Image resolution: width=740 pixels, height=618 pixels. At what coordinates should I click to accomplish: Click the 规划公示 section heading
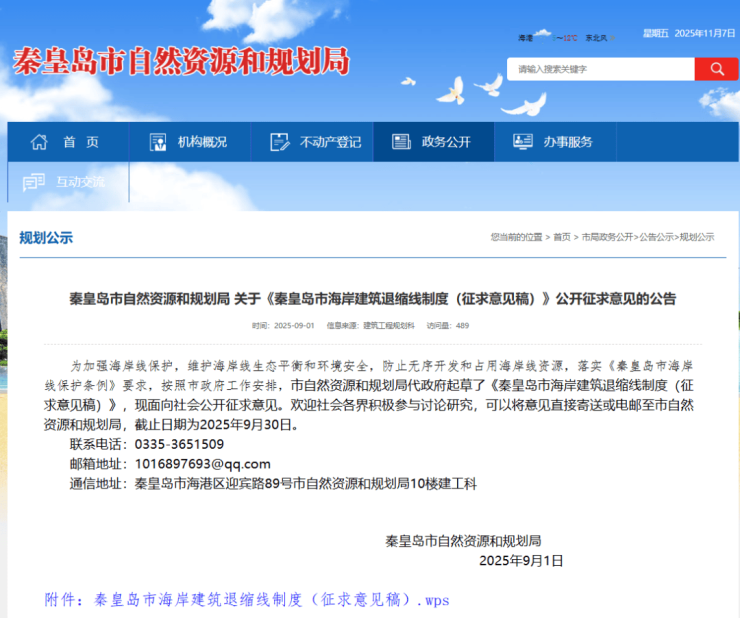[46, 237]
